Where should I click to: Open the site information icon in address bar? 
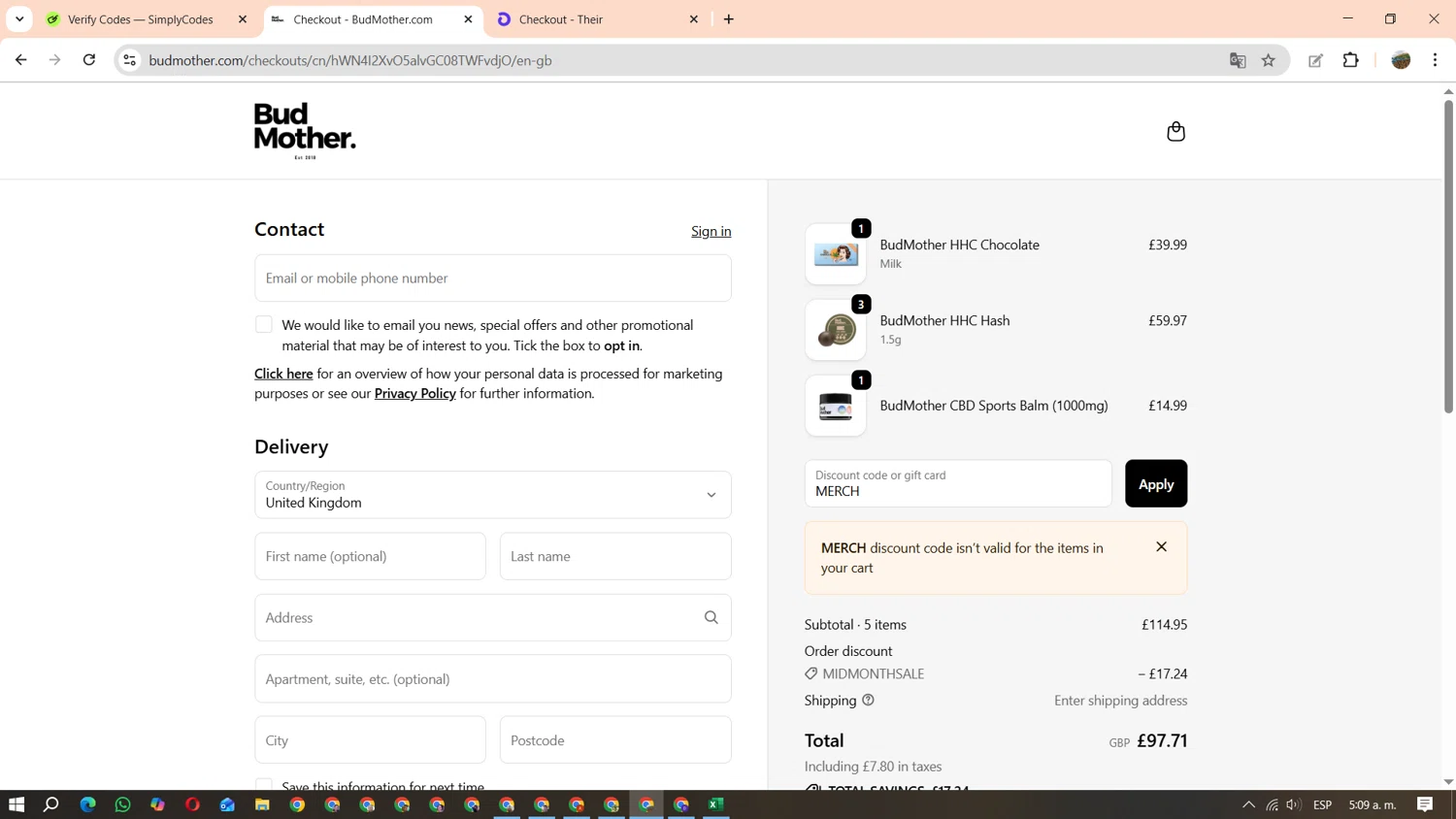pos(129,60)
